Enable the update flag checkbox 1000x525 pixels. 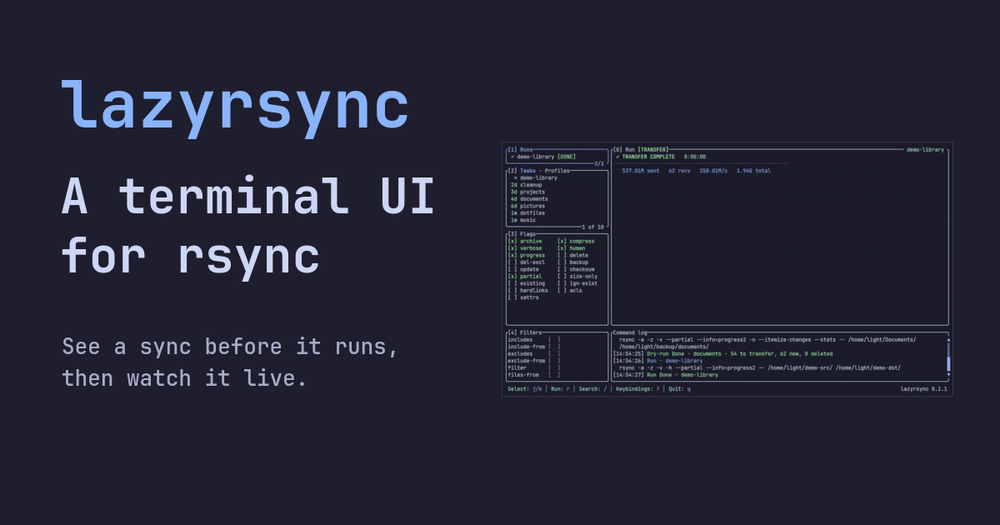512,269
